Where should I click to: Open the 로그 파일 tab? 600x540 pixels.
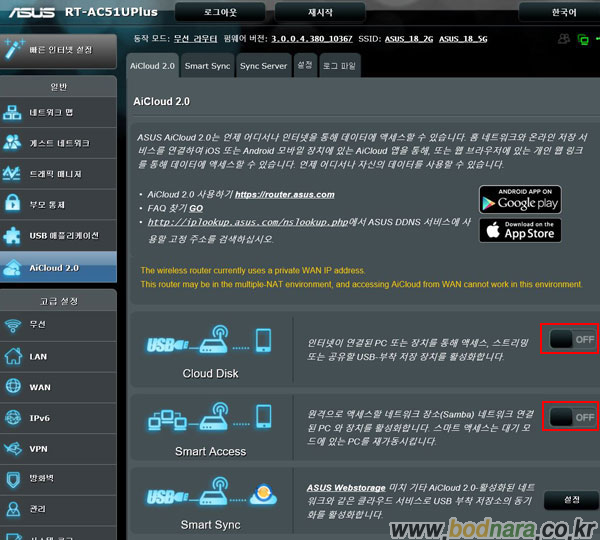(339, 66)
